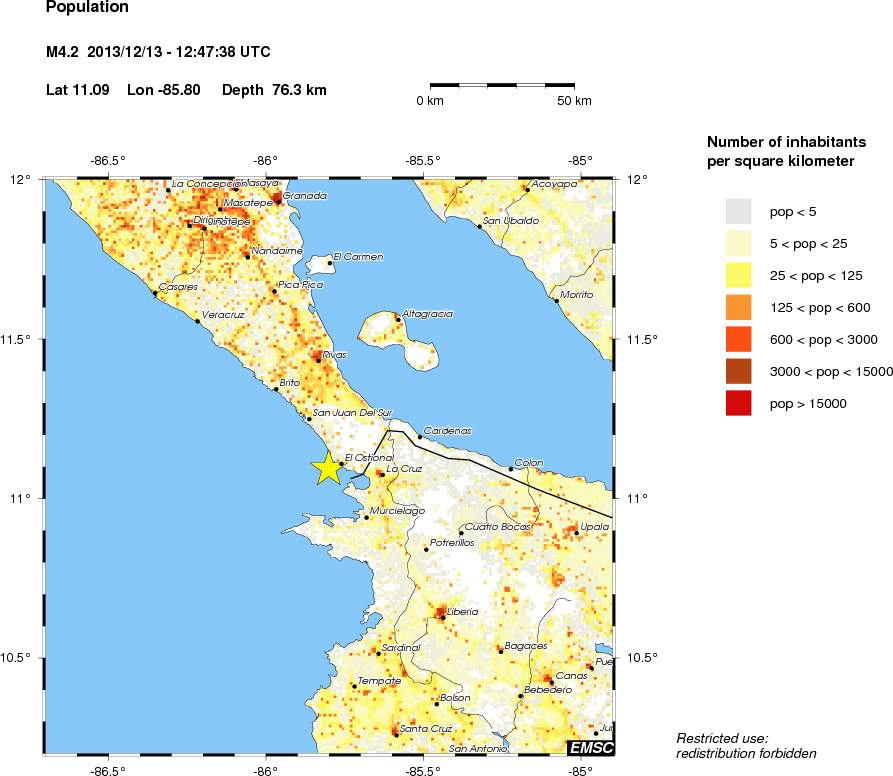The image size is (893, 776).
Task: Click the 'San Ubaldo' label
Action: coord(511,221)
